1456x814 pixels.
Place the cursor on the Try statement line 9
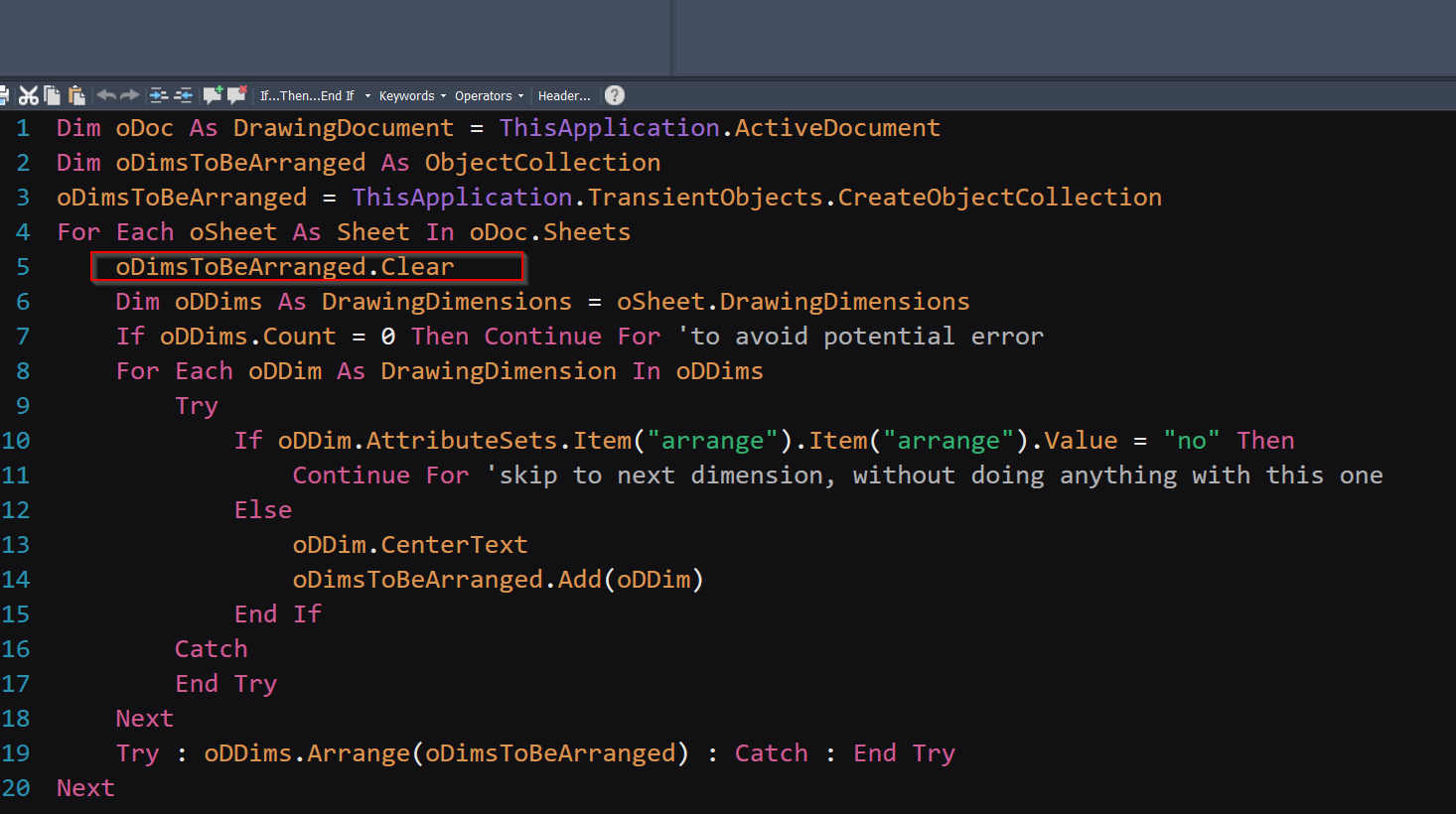[197, 405]
